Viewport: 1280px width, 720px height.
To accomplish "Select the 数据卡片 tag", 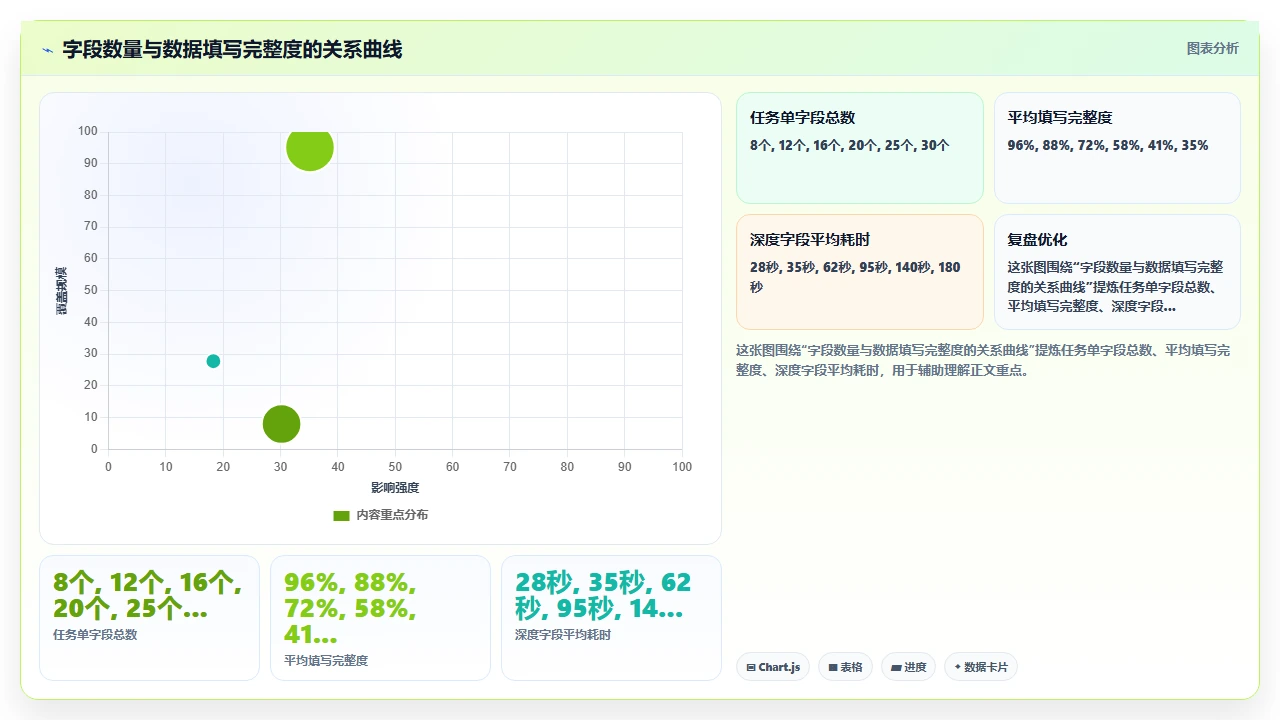I will 981,667.
